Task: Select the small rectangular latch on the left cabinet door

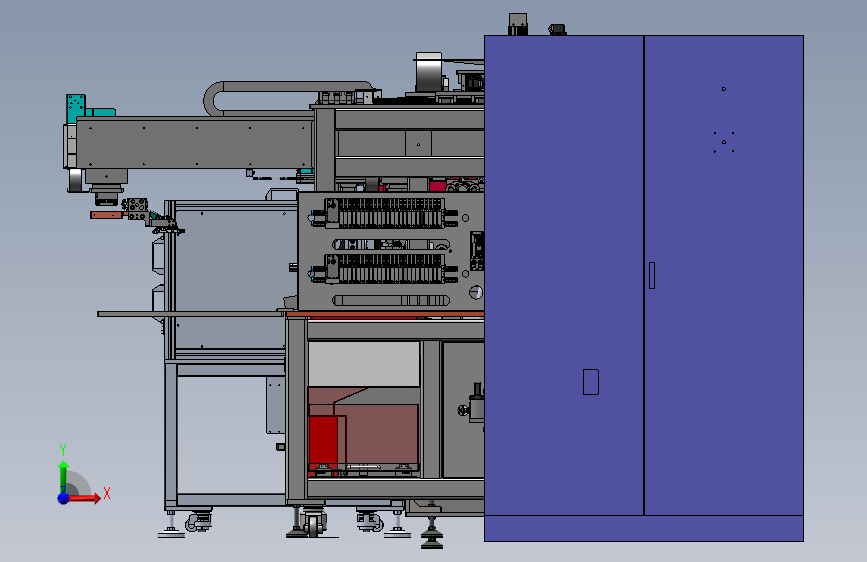Action: (591, 382)
